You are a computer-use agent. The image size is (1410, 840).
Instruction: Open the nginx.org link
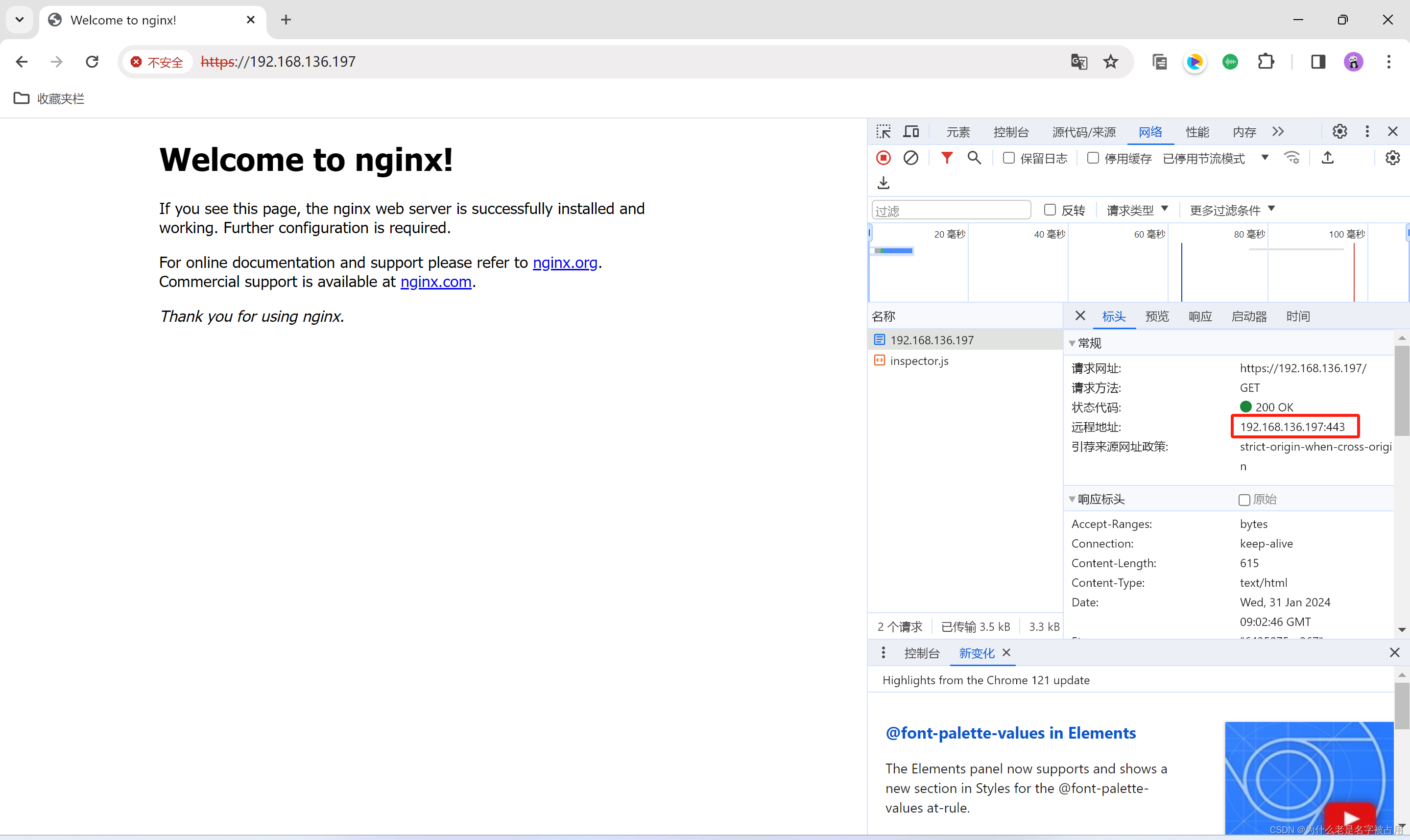[565, 263]
